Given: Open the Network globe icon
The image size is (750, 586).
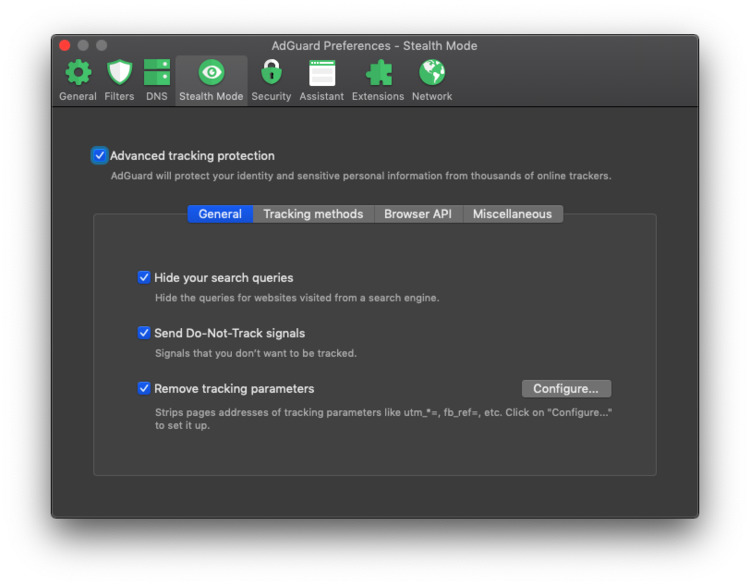Looking at the screenshot, I should coord(432,73).
